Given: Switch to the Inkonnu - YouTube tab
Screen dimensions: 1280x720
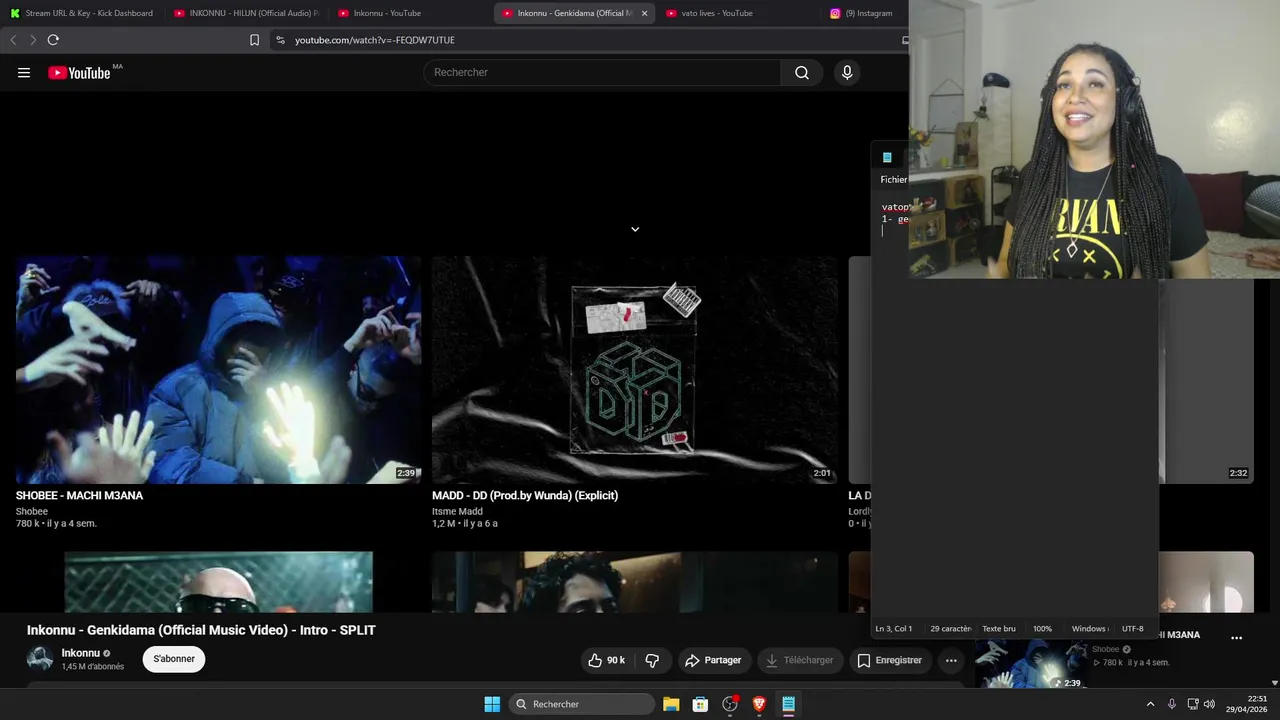Looking at the screenshot, I should coord(410,13).
